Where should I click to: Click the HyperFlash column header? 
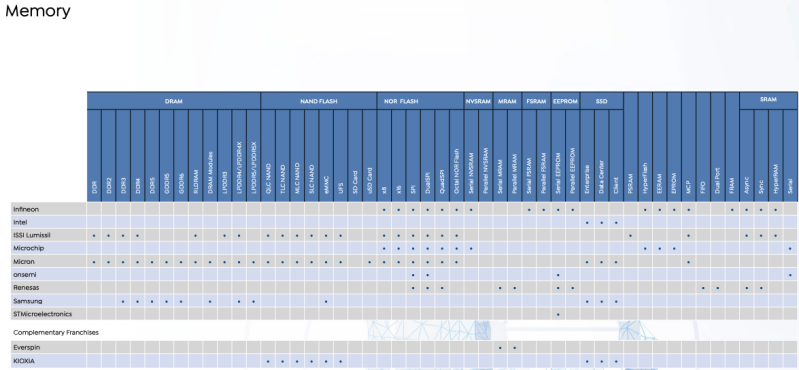point(645,147)
